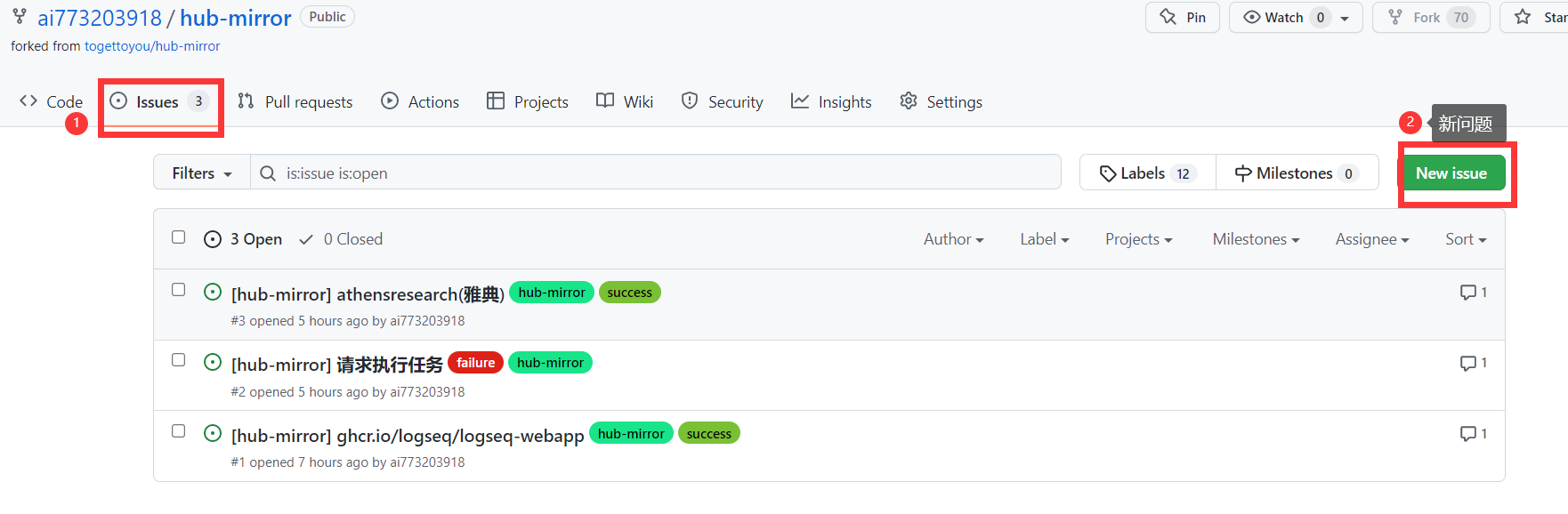Switch to the Issues tab
This screenshot has width=1568, height=514.
pos(159,101)
